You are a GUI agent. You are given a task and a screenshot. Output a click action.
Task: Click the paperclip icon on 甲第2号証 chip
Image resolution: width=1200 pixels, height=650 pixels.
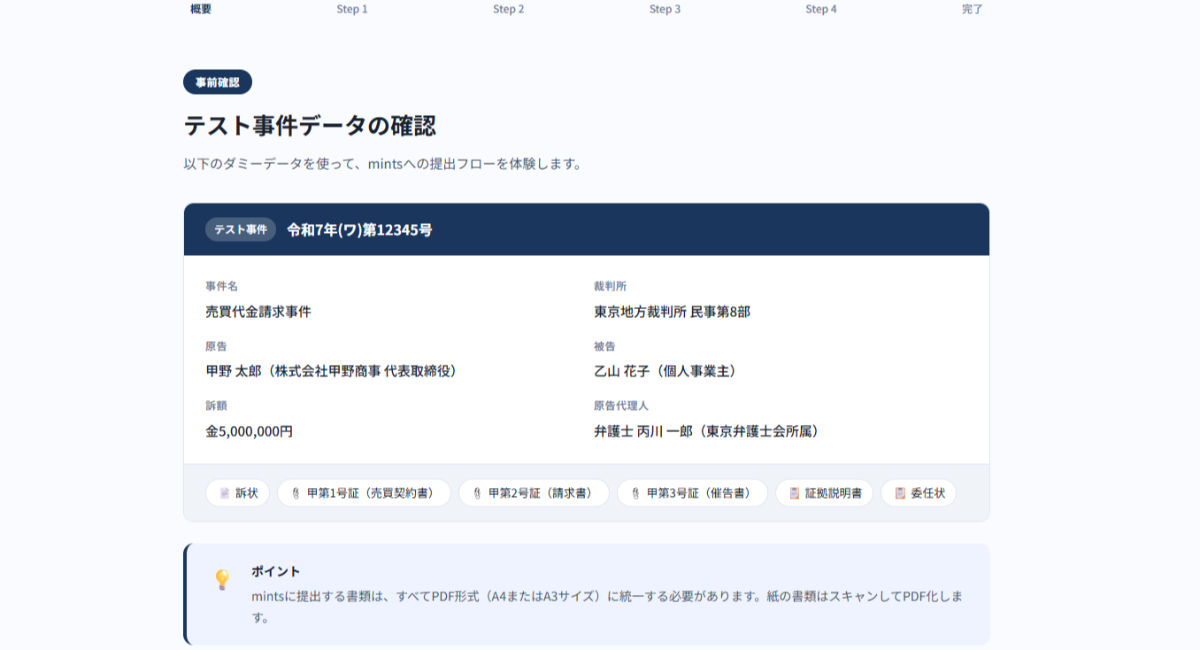click(x=477, y=493)
